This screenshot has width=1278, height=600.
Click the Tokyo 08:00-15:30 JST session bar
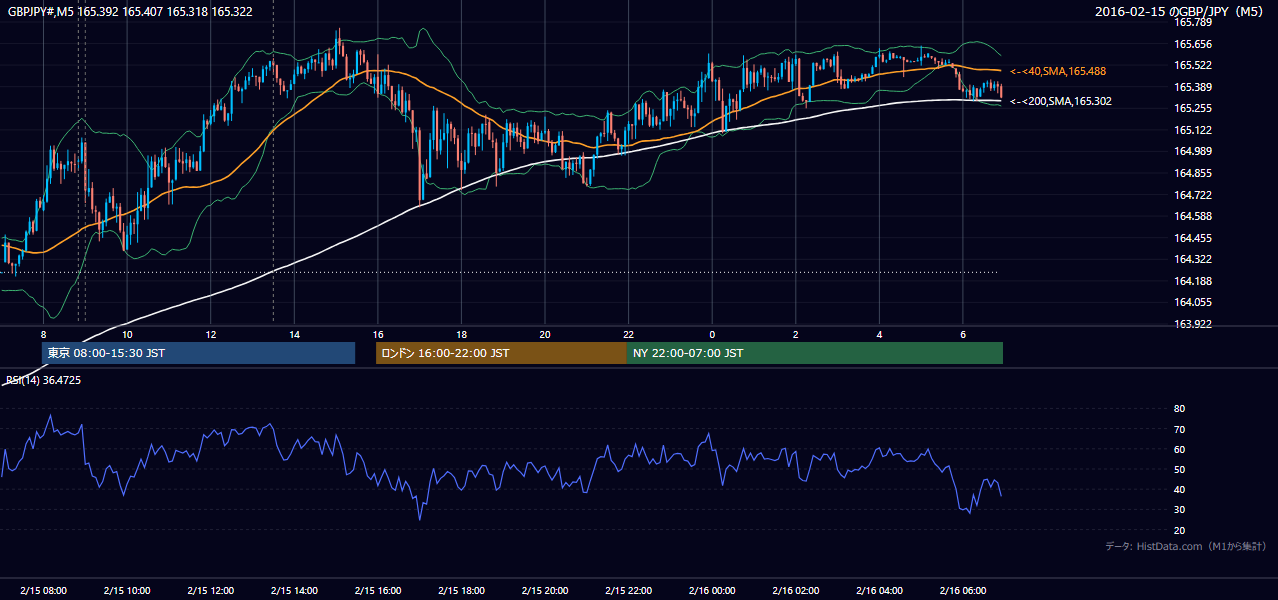(x=198, y=353)
